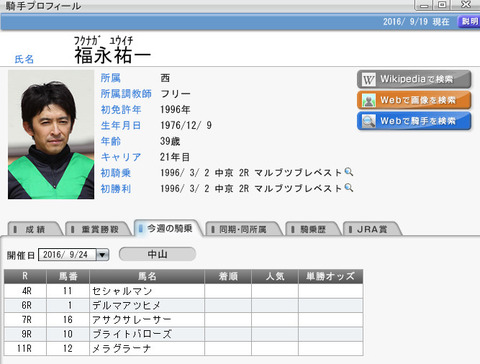Screen dimensions: 480x364
Task: Click the jockey portrait photo
Action: (x=51, y=134)
